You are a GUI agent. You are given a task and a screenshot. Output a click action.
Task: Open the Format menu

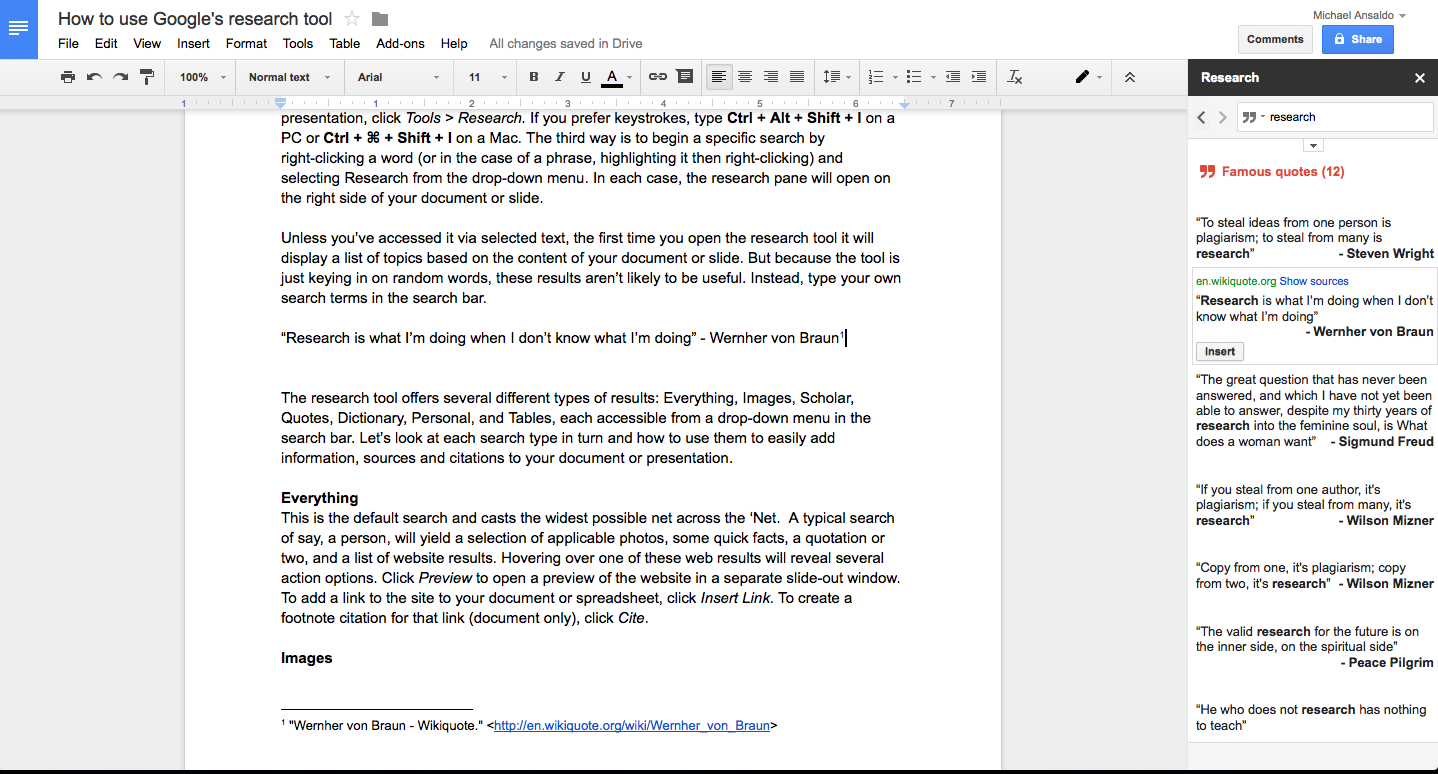click(246, 43)
